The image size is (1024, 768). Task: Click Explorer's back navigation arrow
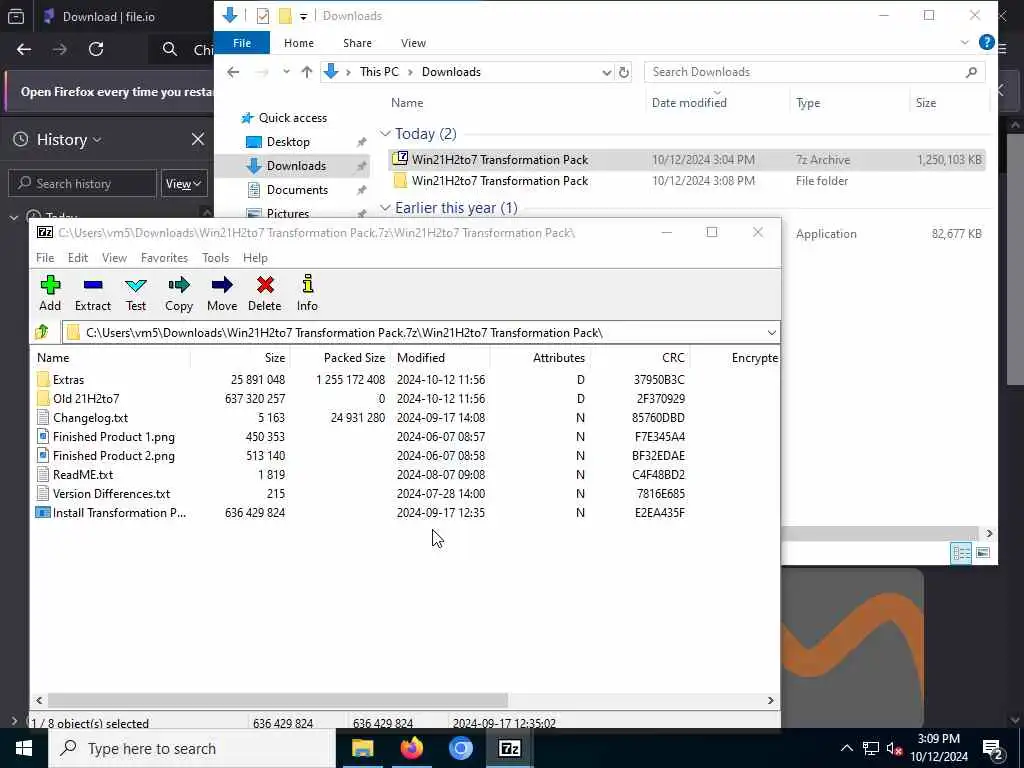coord(233,72)
